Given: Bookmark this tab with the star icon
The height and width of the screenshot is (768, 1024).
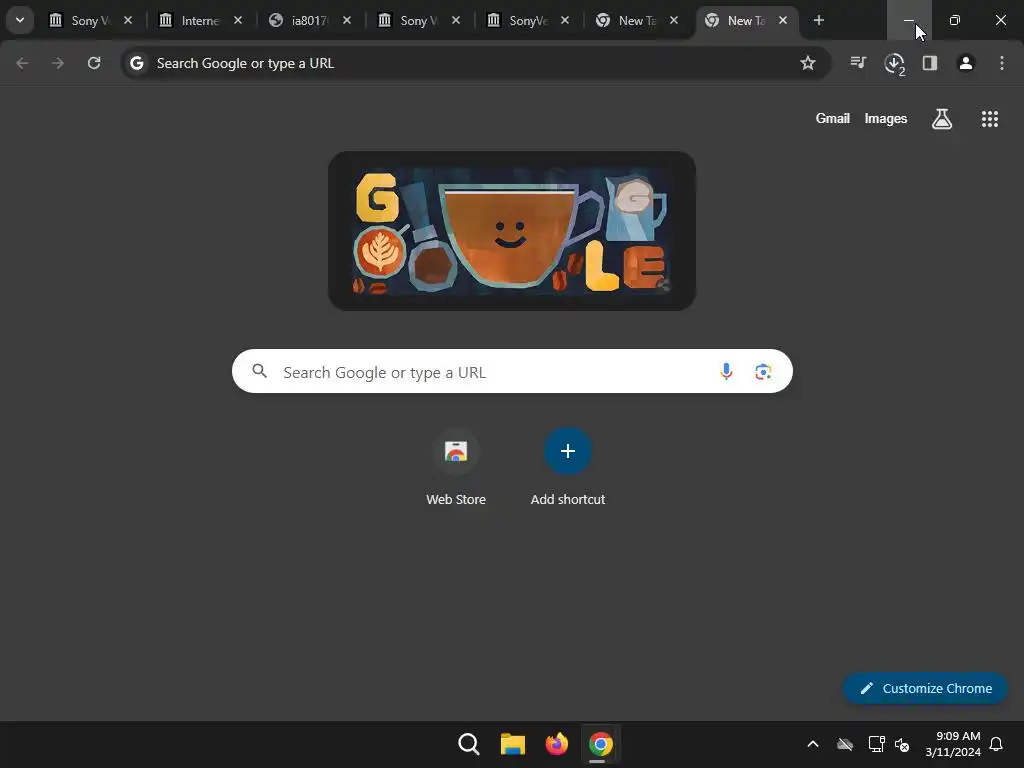Looking at the screenshot, I should (808, 63).
